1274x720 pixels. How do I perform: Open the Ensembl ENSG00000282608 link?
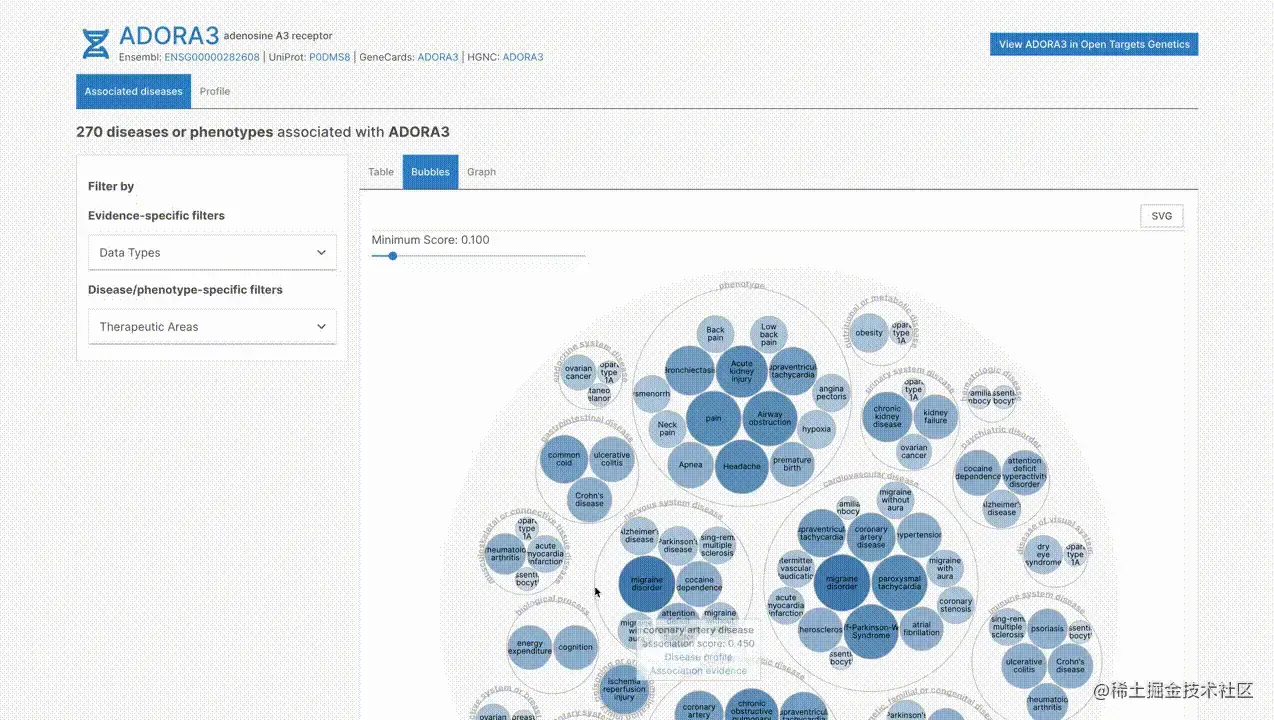(212, 57)
